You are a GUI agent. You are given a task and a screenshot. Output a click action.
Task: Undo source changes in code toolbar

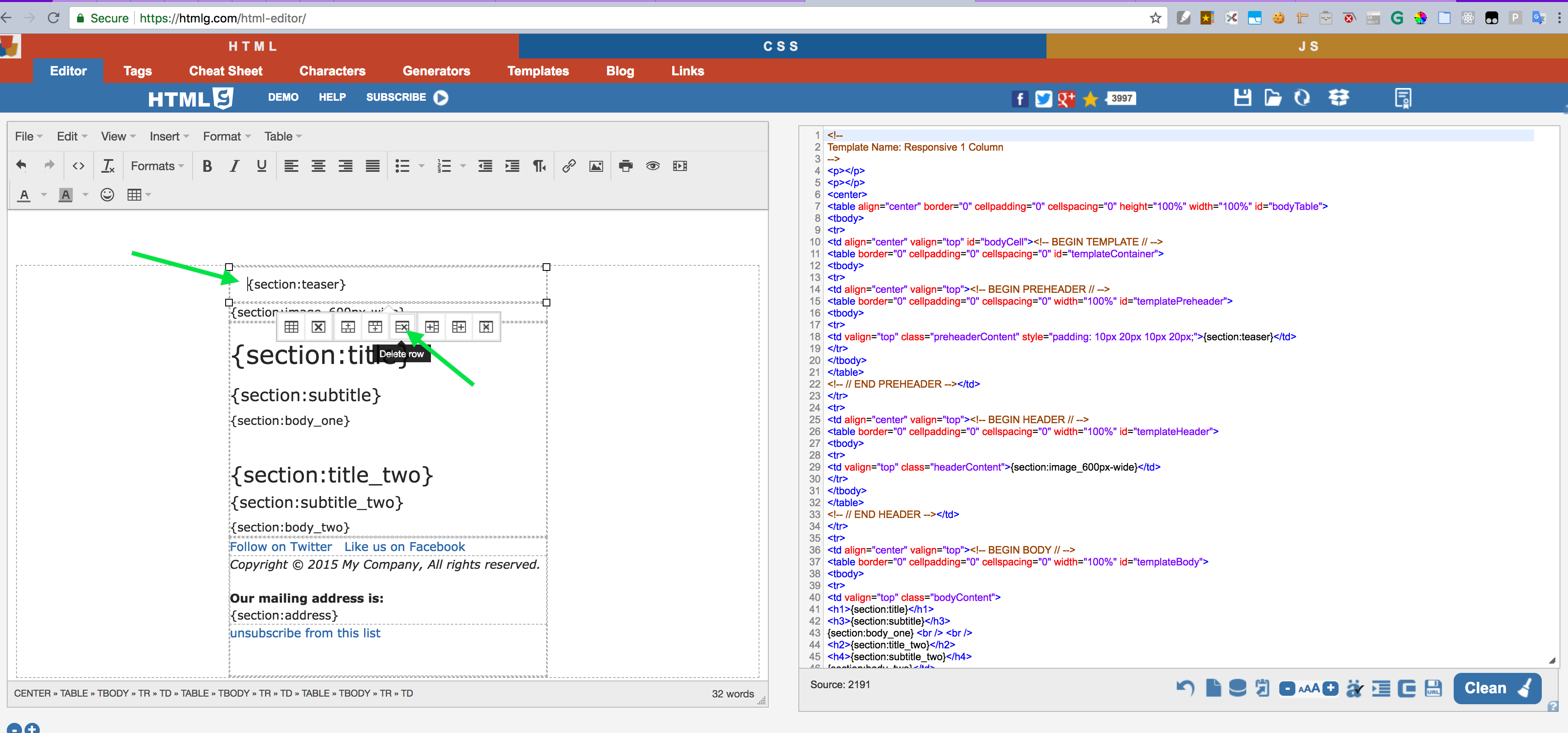pos(1184,689)
